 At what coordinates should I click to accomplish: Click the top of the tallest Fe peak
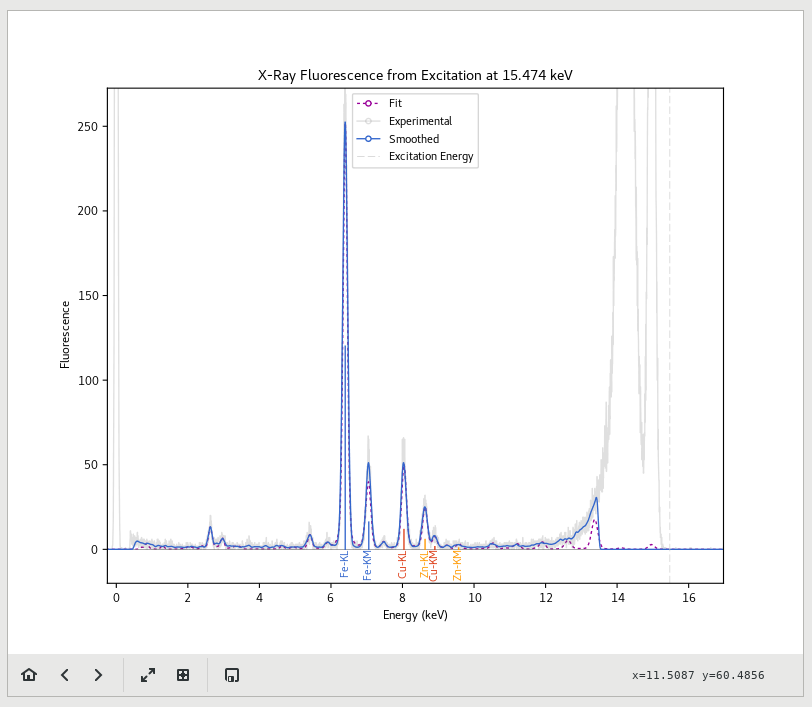point(345,123)
